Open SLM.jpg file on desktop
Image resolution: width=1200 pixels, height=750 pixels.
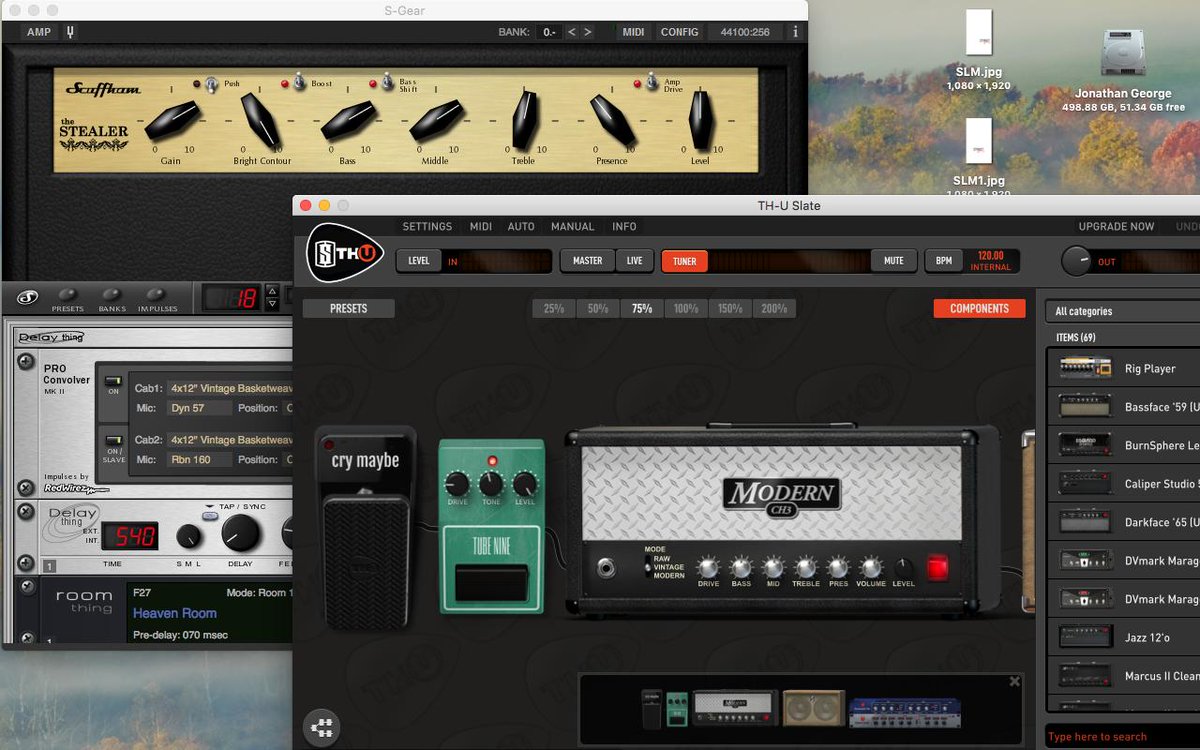click(979, 35)
